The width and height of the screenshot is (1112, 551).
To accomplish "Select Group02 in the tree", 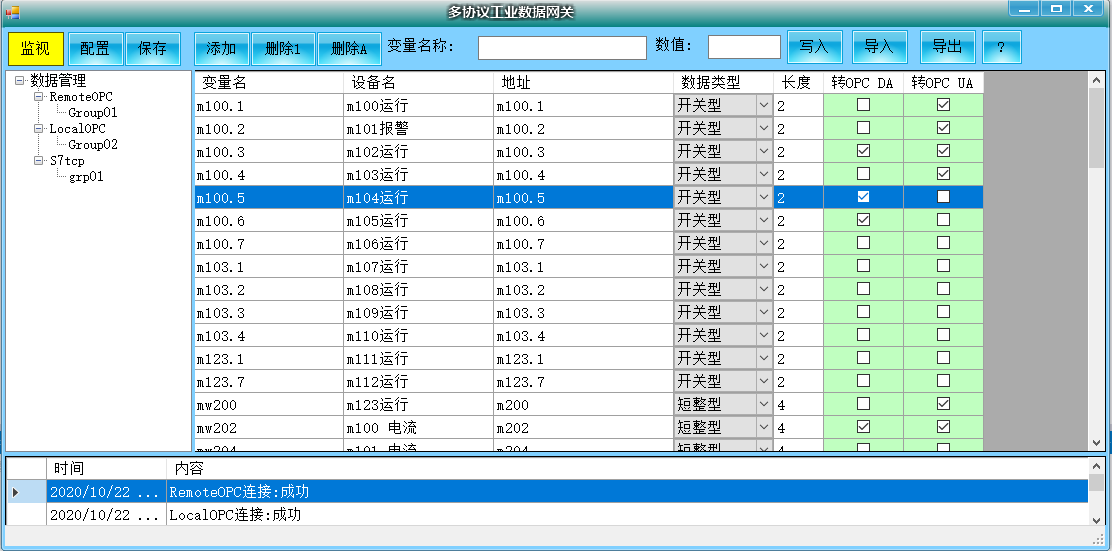I will click(x=93, y=145).
